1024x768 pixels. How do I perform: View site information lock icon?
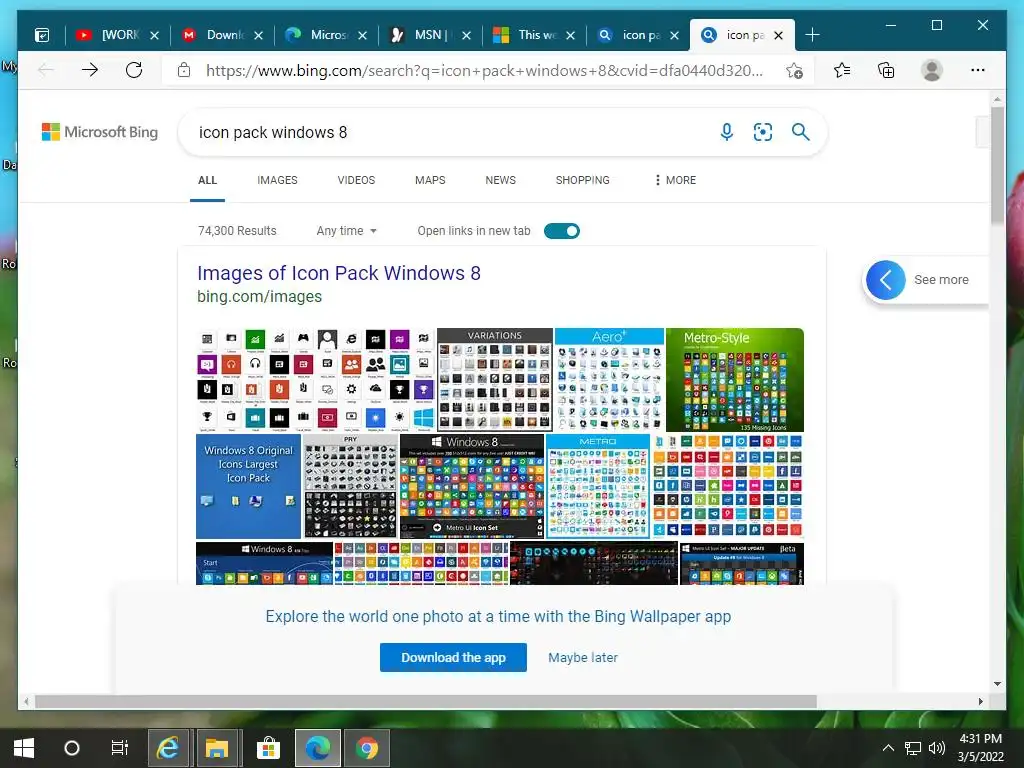click(x=184, y=70)
